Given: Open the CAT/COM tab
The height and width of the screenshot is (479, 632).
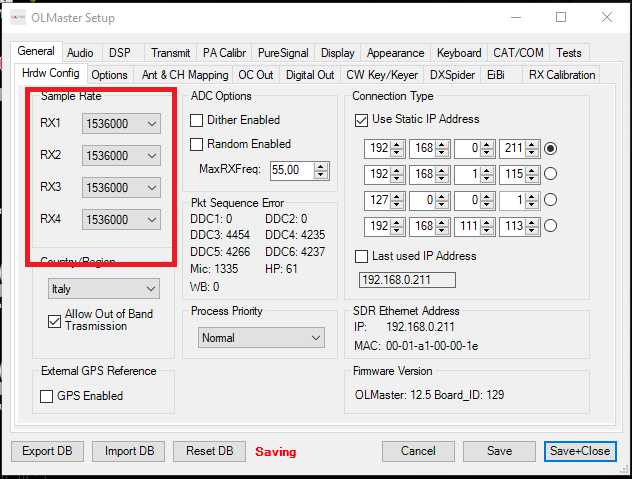Looking at the screenshot, I should (518, 53).
